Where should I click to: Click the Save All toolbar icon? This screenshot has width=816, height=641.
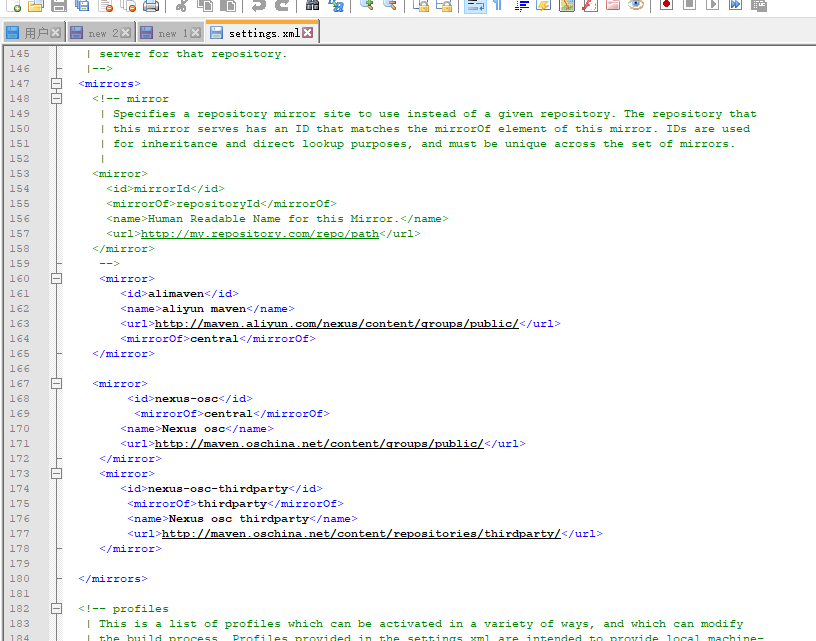82,5
